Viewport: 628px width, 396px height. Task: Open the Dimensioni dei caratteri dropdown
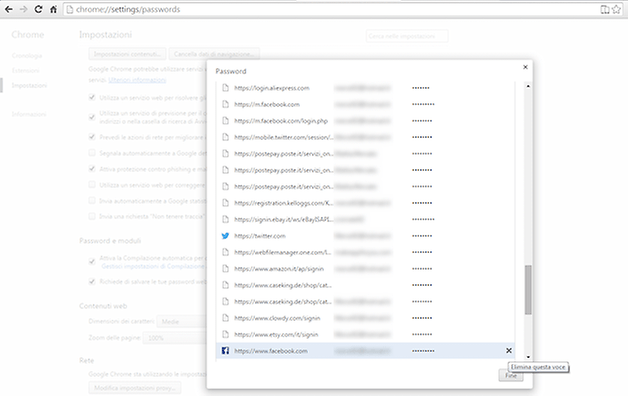coord(181,322)
